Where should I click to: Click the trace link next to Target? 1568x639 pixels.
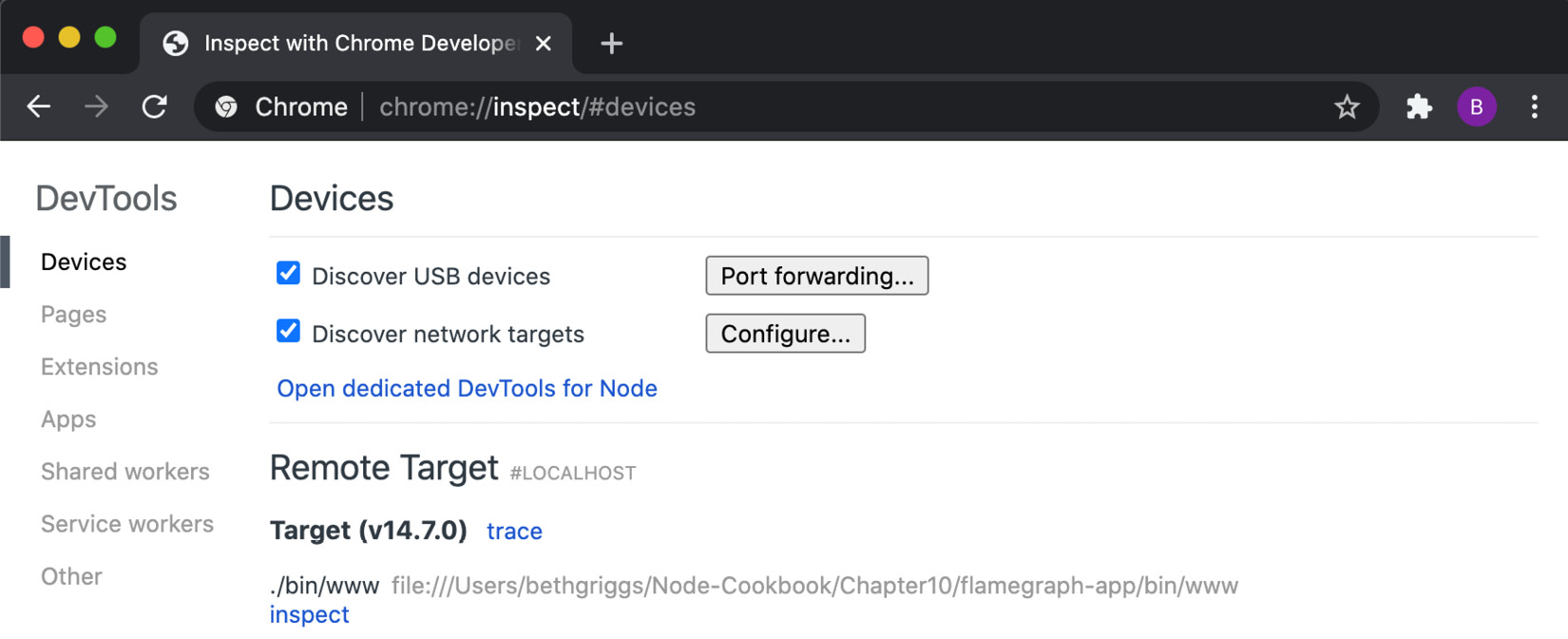coord(514,531)
